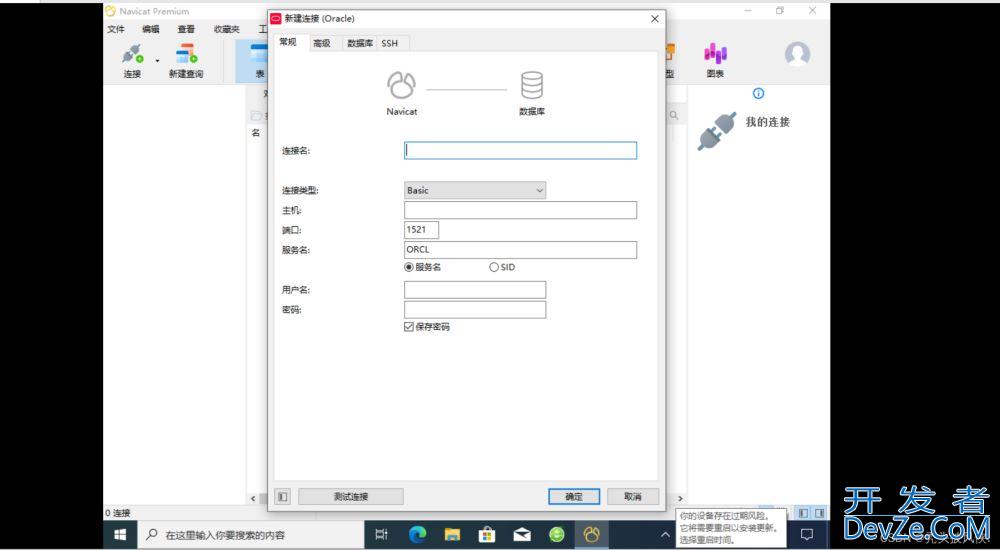The width and height of the screenshot is (1000, 550).
Task: Toggle the right pane layout icon in status bar
Action: 820,513
